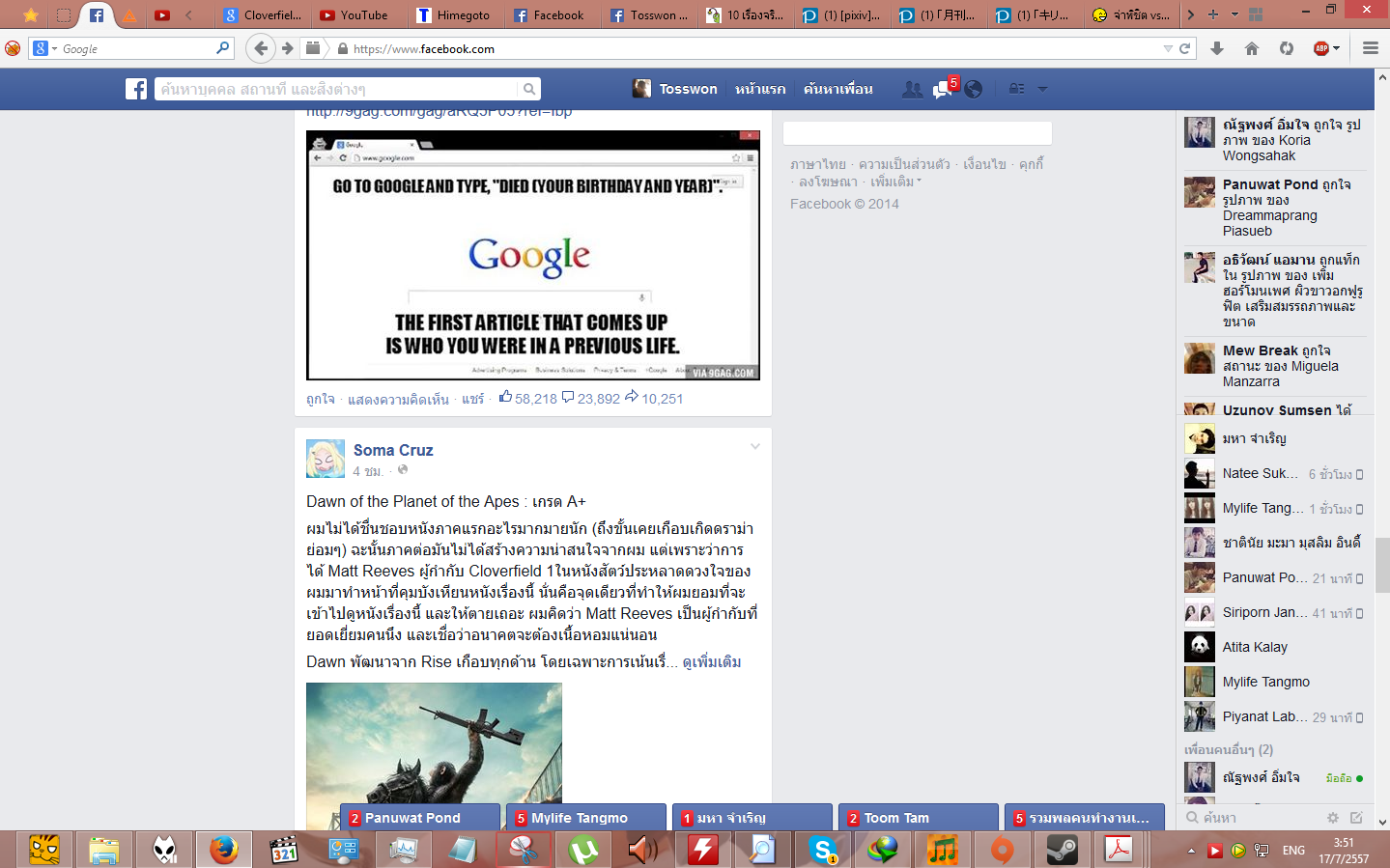The image size is (1390, 868).
Task: Switch to the (1) [pixiv]... tab
Action: pyautogui.click(x=842, y=14)
